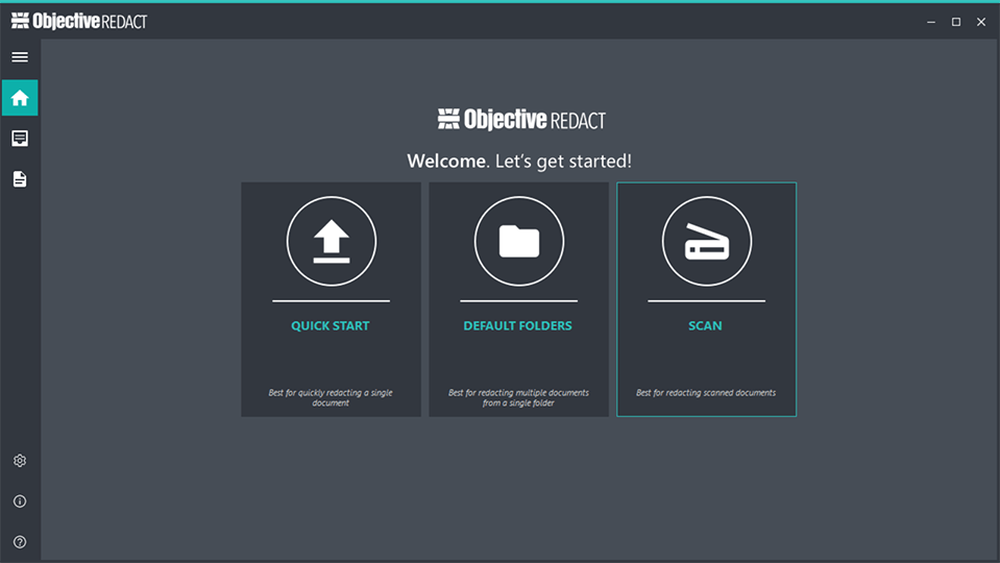This screenshot has height=563, width=1000.
Task: Maximize the Objective Redact window
Action: [956, 22]
